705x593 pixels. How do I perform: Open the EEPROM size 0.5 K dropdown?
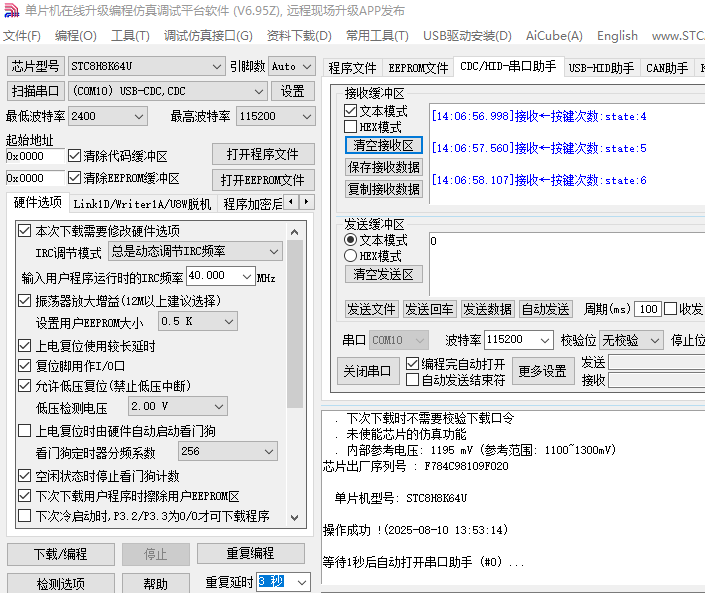(198, 321)
